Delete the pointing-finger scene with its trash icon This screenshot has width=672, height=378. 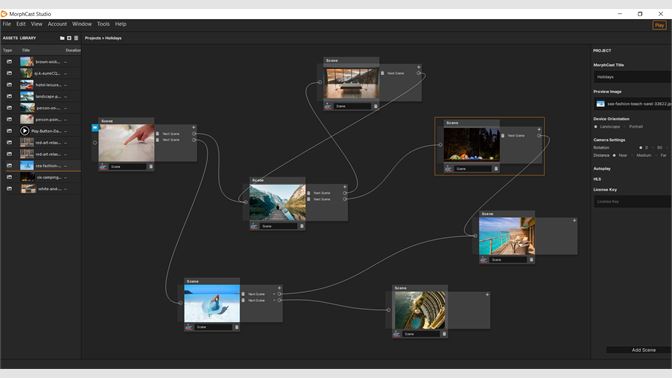click(x=151, y=167)
